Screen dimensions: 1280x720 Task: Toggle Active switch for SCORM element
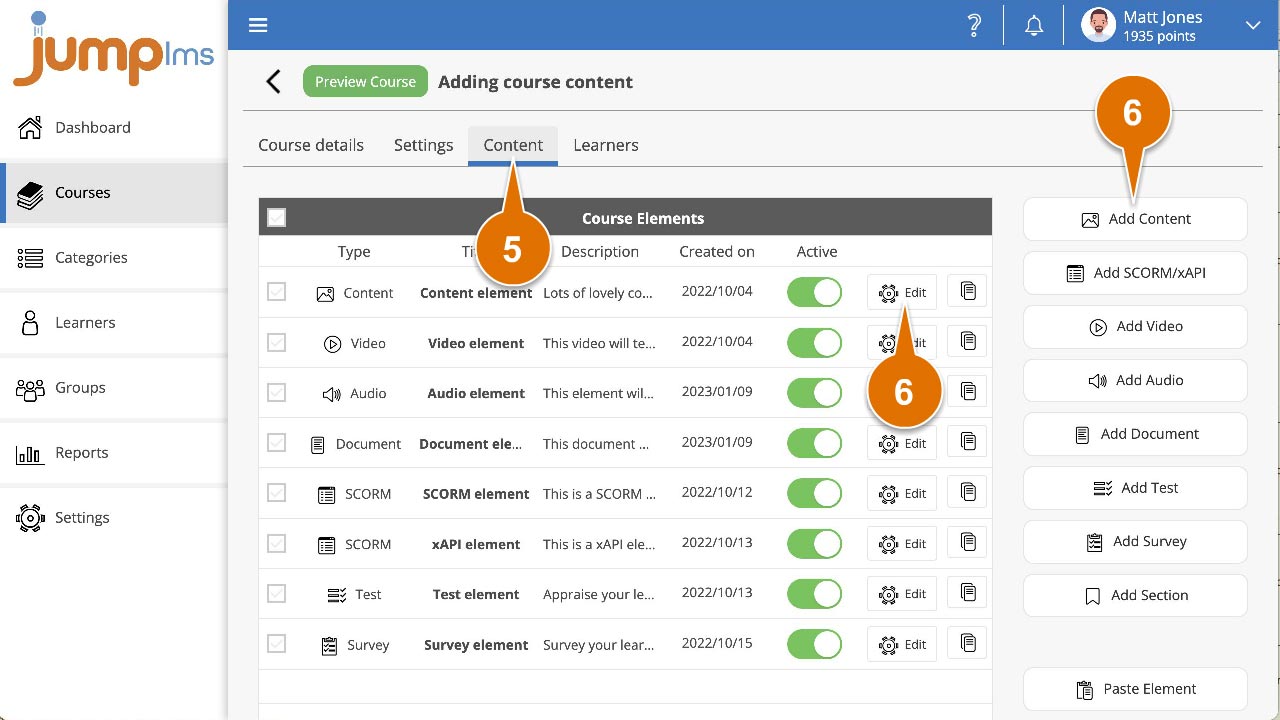click(x=815, y=493)
